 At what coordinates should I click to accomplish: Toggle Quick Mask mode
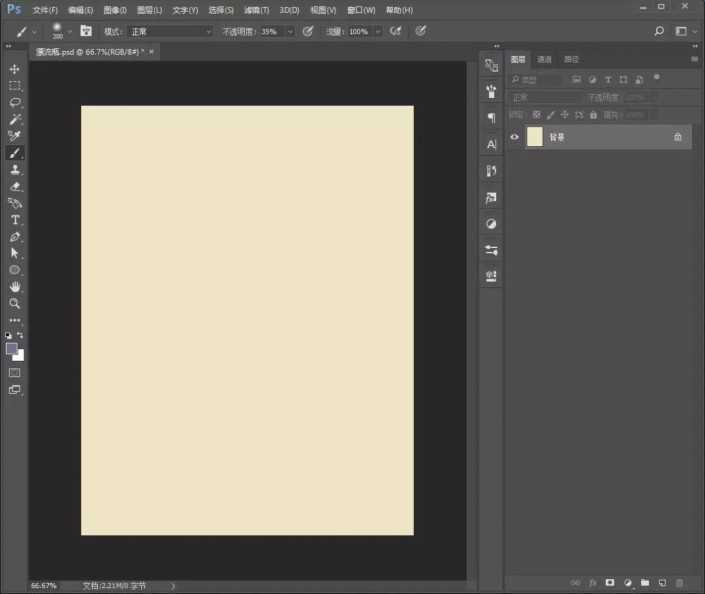tap(15, 372)
